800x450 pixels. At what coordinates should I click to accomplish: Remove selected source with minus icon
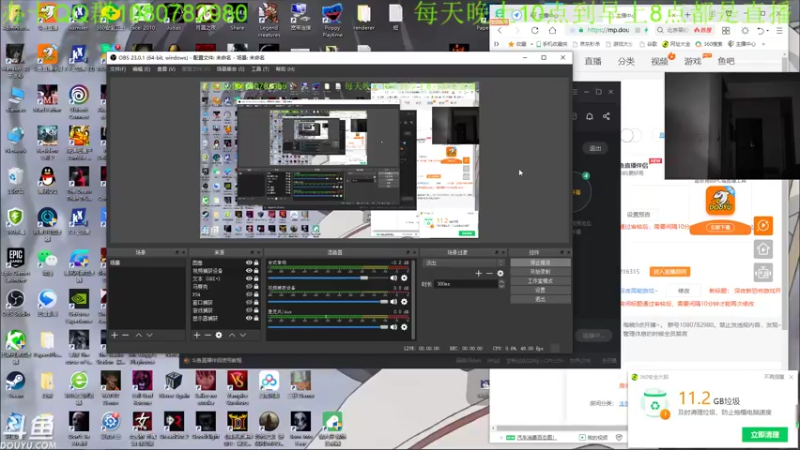208,335
